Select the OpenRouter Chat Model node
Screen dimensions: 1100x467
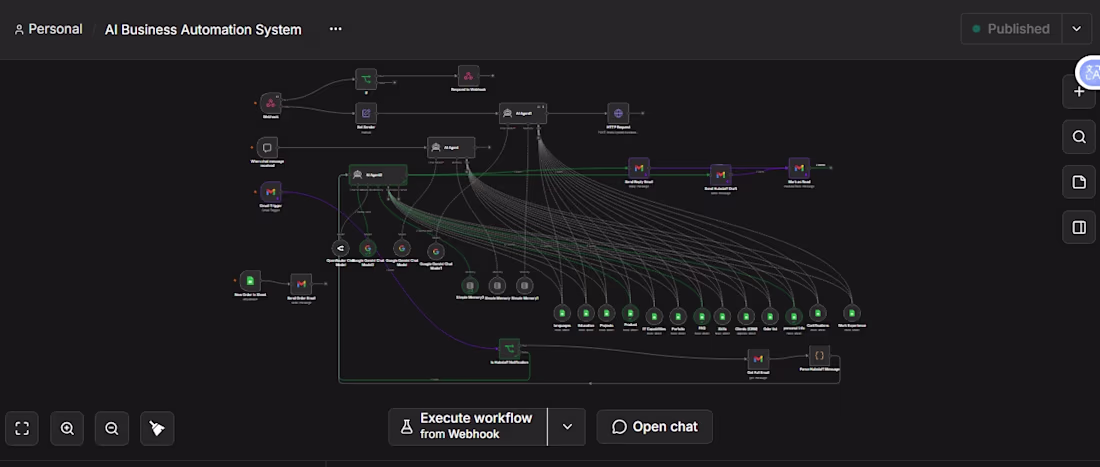(x=340, y=248)
